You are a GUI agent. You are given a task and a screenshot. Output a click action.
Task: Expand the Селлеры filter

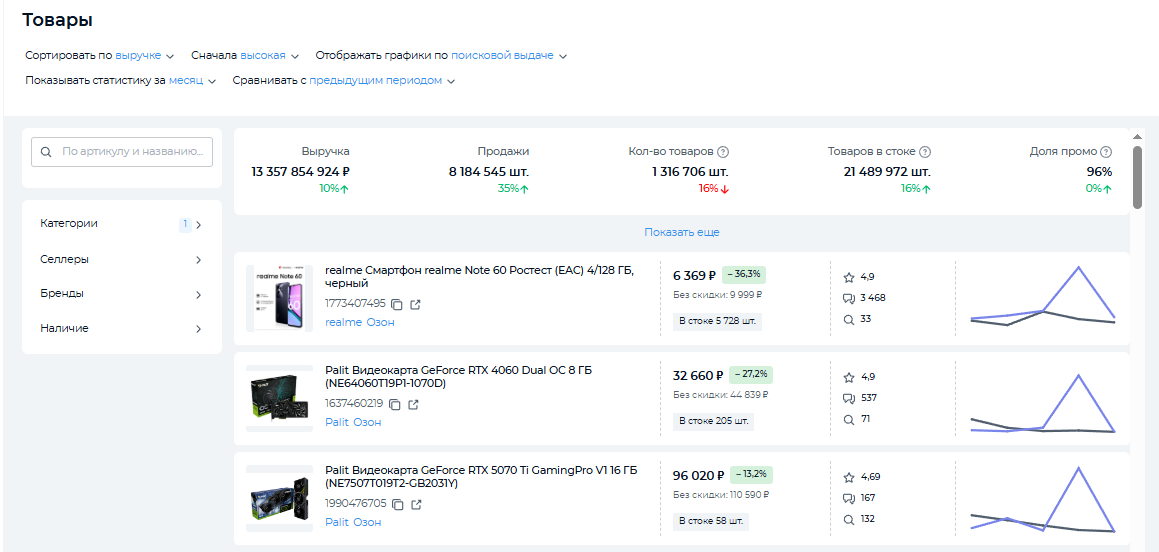[121, 260]
